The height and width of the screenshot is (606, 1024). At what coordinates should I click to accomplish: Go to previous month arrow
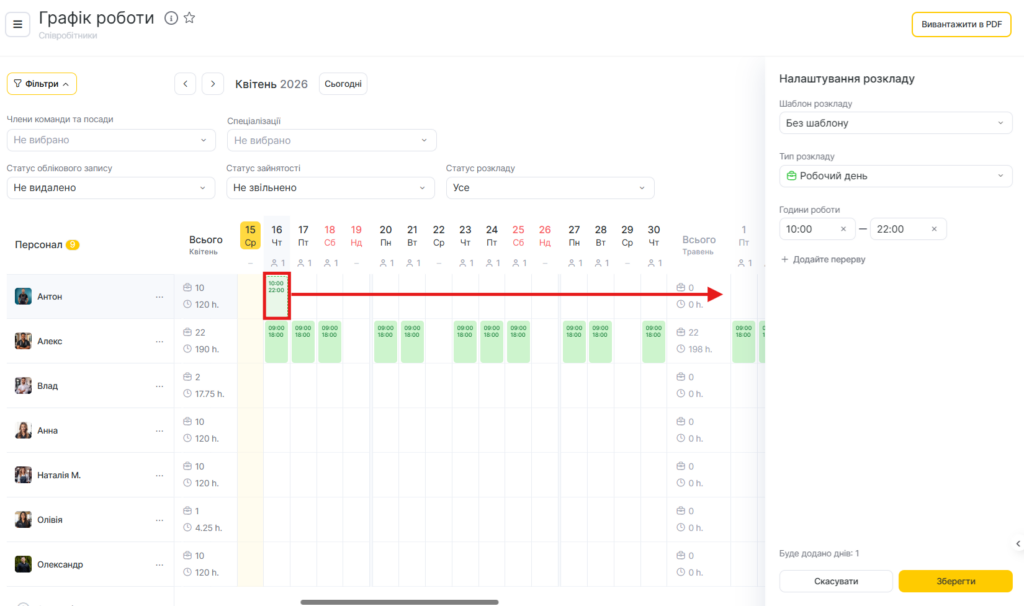click(x=185, y=84)
